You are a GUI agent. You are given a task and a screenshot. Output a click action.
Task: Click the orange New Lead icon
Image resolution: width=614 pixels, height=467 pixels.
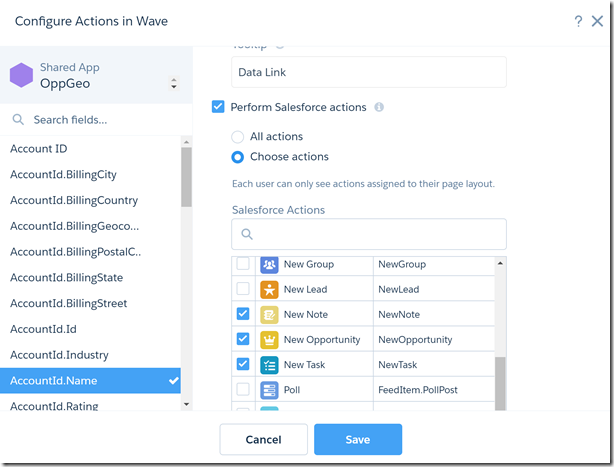269,290
